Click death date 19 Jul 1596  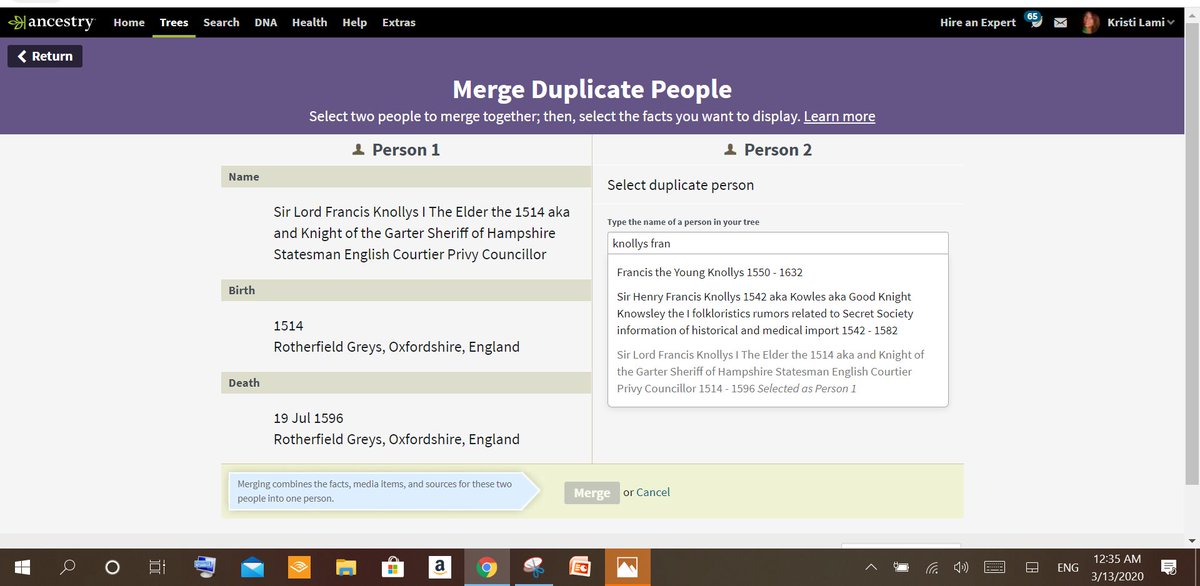tap(308, 418)
